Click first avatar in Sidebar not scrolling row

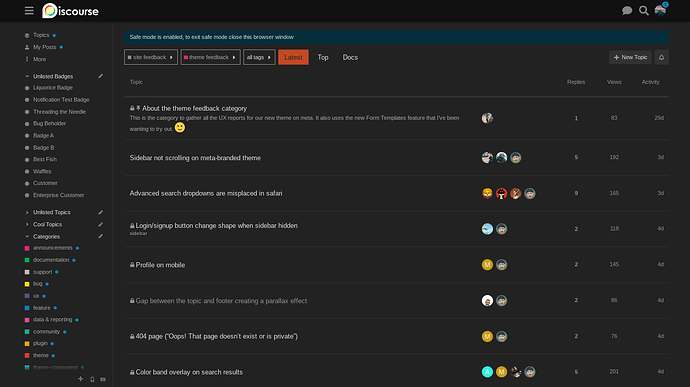click(x=487, y=158)
